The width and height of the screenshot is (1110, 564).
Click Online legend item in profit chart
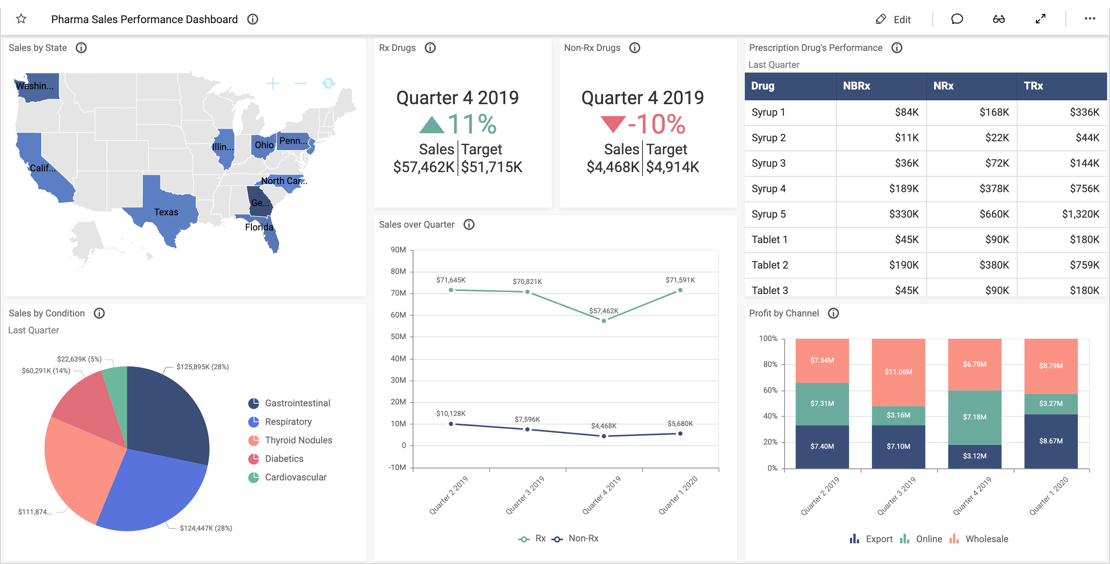point(921,539)
